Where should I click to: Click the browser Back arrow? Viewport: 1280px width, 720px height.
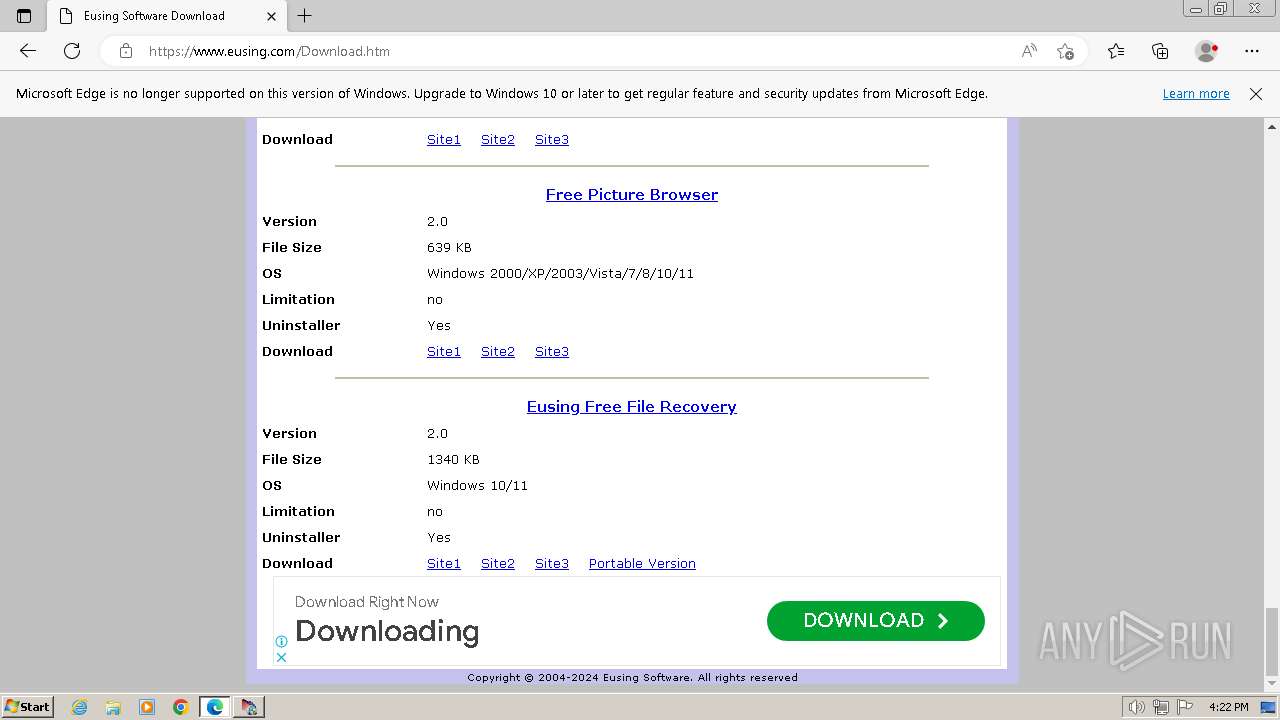[x=28, y=51]
